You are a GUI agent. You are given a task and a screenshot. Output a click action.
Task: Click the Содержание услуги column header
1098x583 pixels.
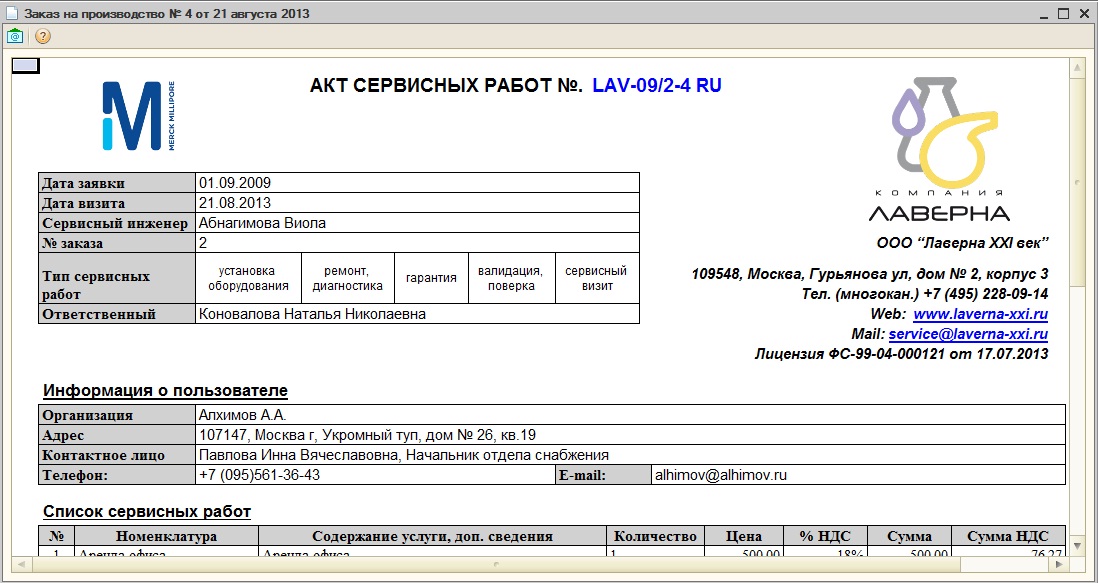coord(433,537)
